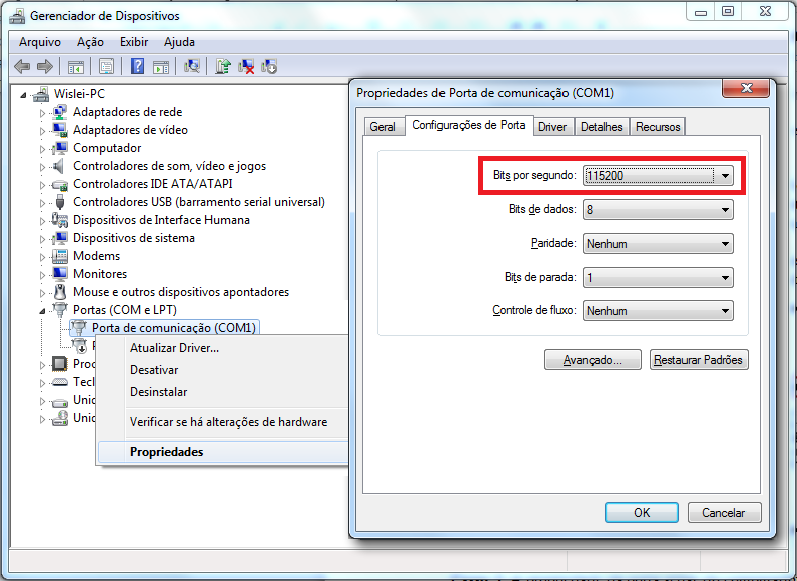797x581 pixels.
Task: Open the Paridade dropdown
Action: click(725, 244)
